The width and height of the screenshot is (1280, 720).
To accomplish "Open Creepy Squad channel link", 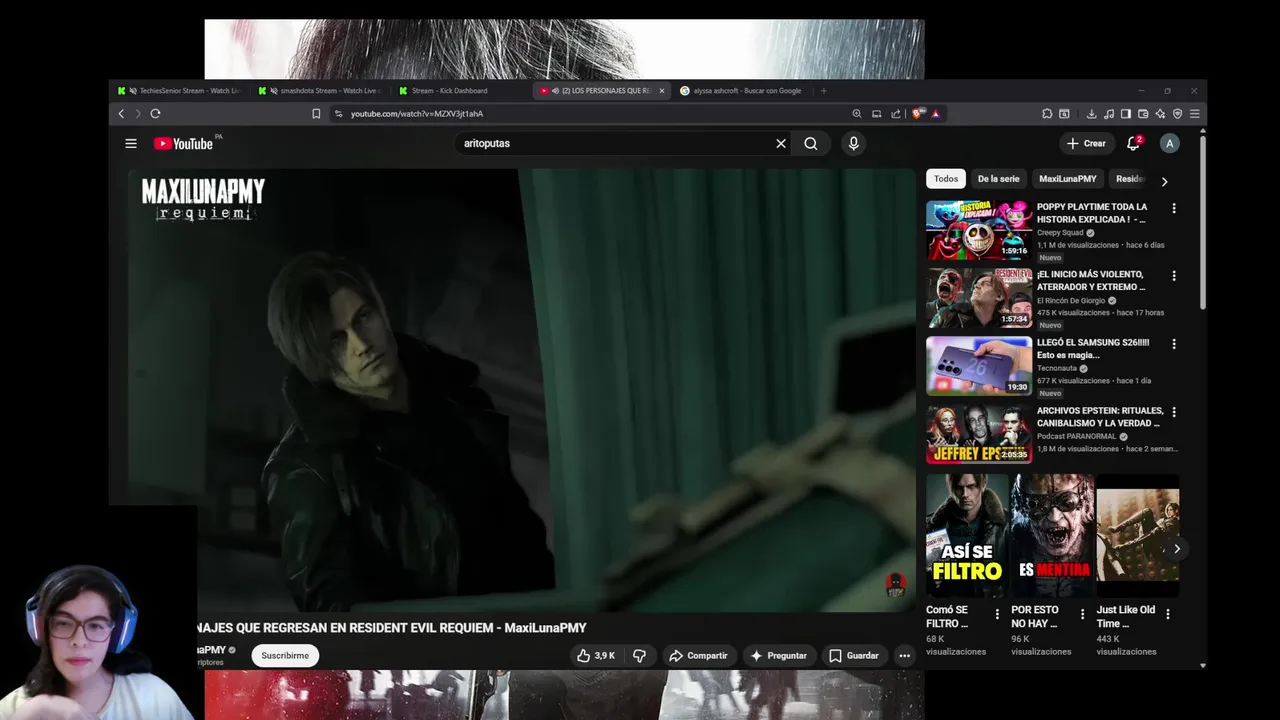I will coord(1060,233).
